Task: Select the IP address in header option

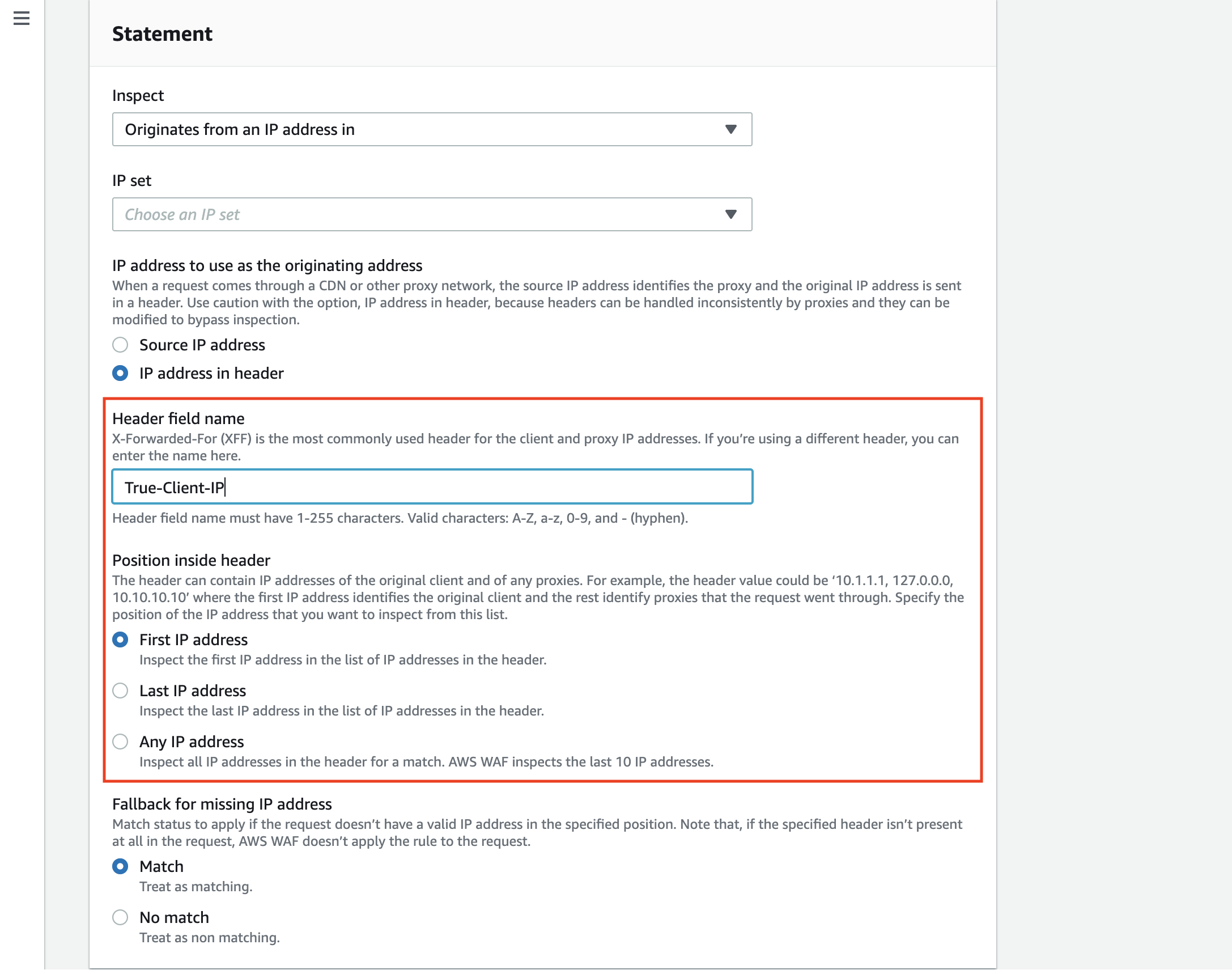Action: (120, 373)
